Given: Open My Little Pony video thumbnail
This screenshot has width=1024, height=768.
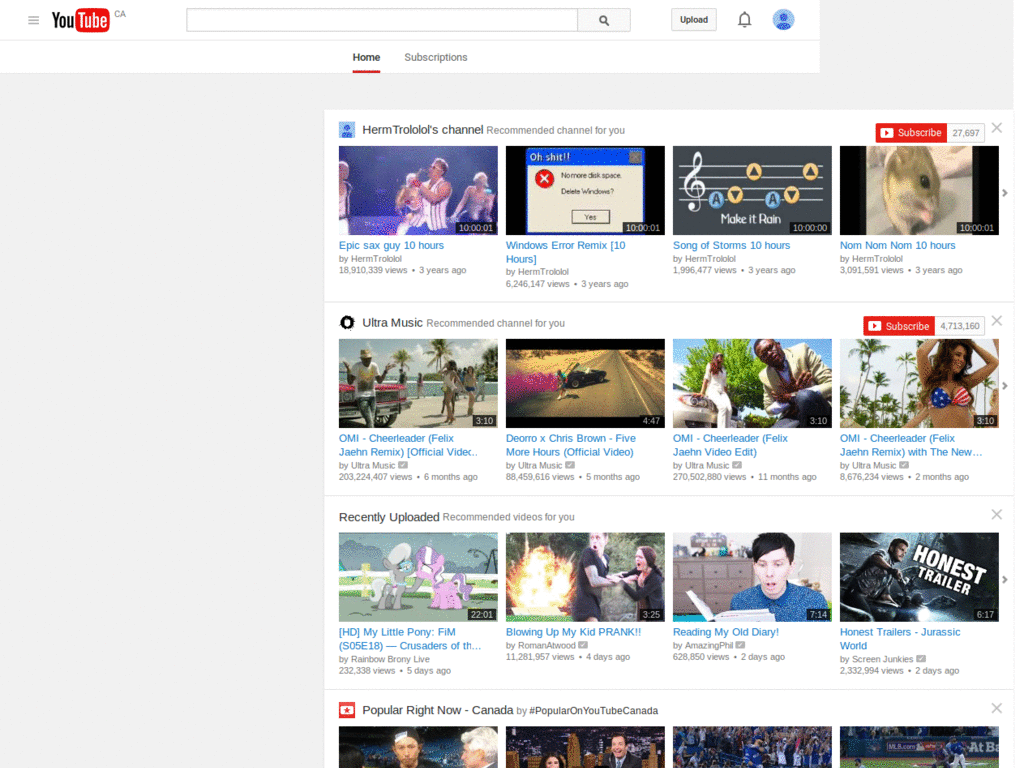Looking at the screenshot, I should click(x=418, y=577).
